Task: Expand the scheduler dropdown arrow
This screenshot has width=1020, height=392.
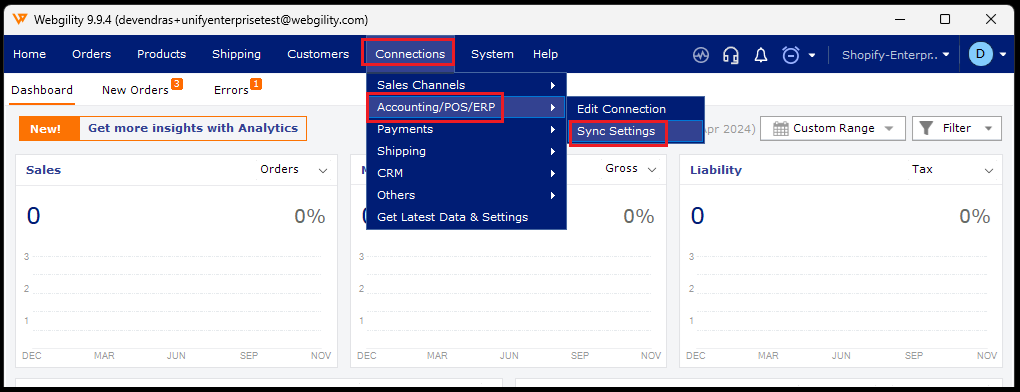Action: pos(812,55)
